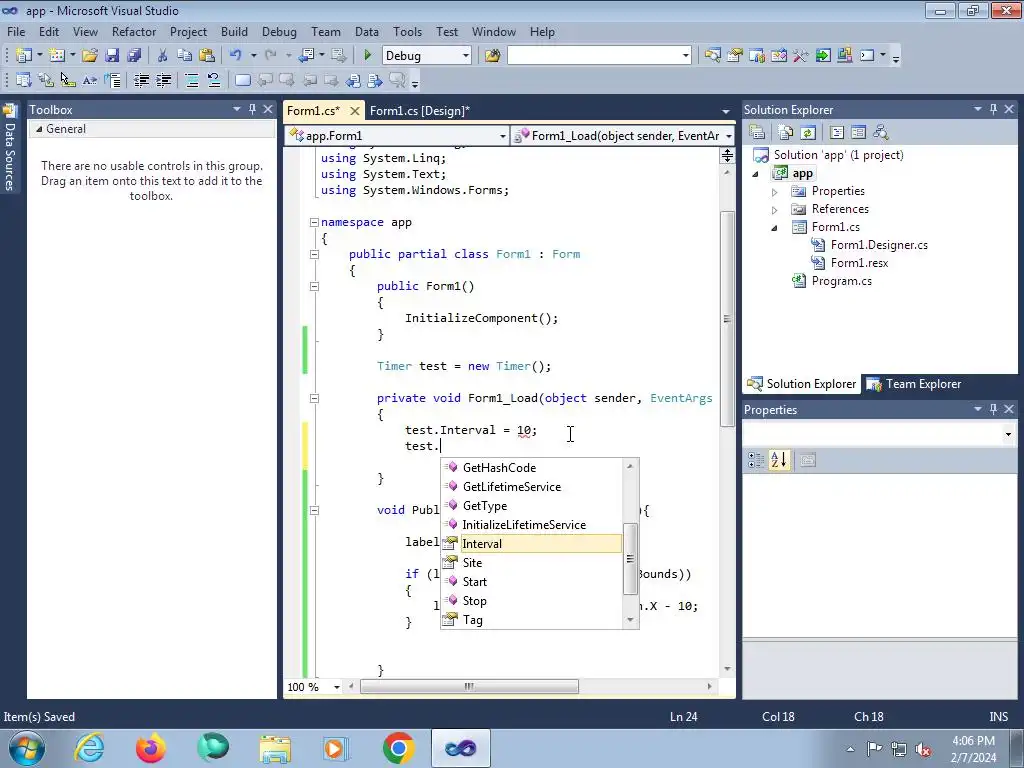Click the Save All toolbar icon

click(x=135, y=56)
